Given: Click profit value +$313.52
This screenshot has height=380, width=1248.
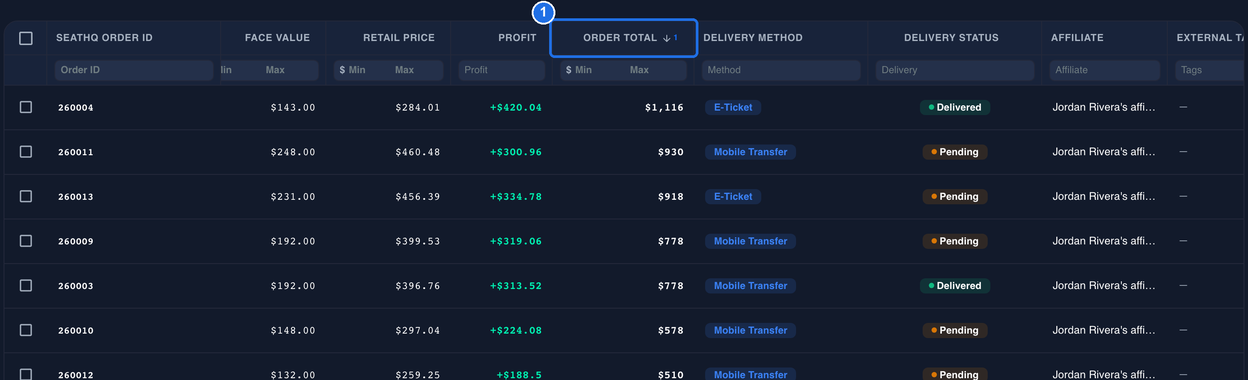Looking at the screenshot, I should click(x=516, y=286).
